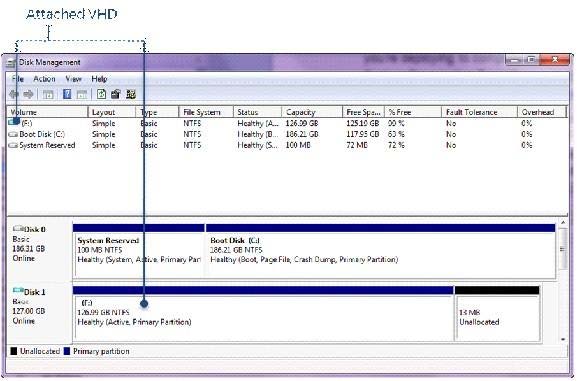This screenshot has height=381, width=577.
Task: Click the graphical view scrollbar thumb
Action: (563, 249)
